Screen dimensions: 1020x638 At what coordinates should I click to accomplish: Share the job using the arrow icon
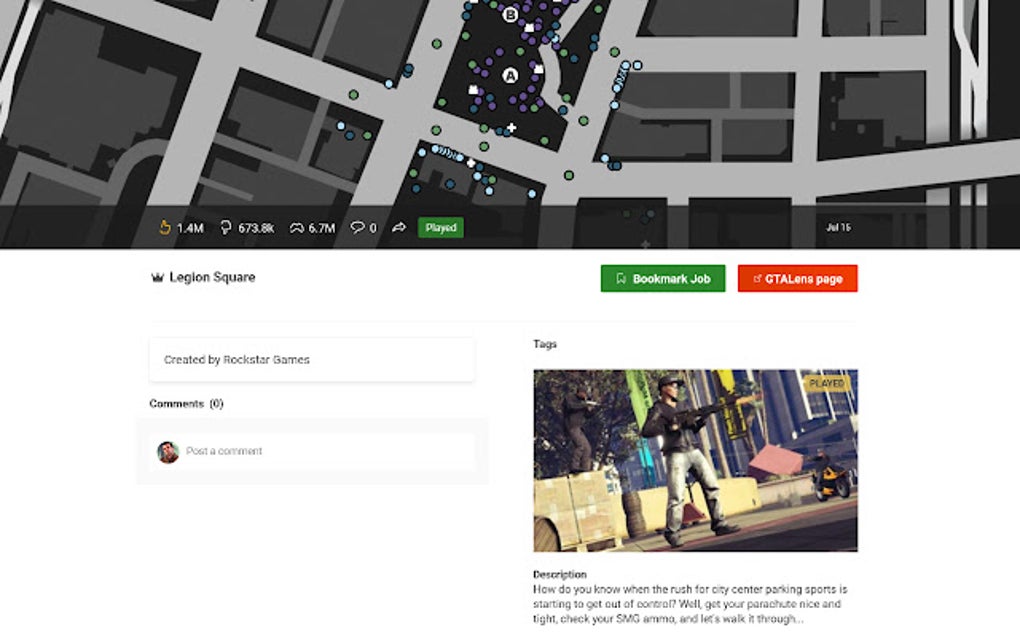398,227
